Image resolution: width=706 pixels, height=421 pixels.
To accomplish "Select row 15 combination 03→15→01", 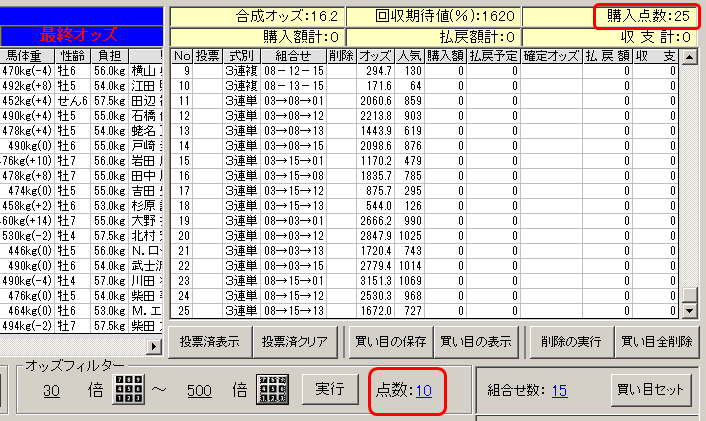I will coord(294,161).
